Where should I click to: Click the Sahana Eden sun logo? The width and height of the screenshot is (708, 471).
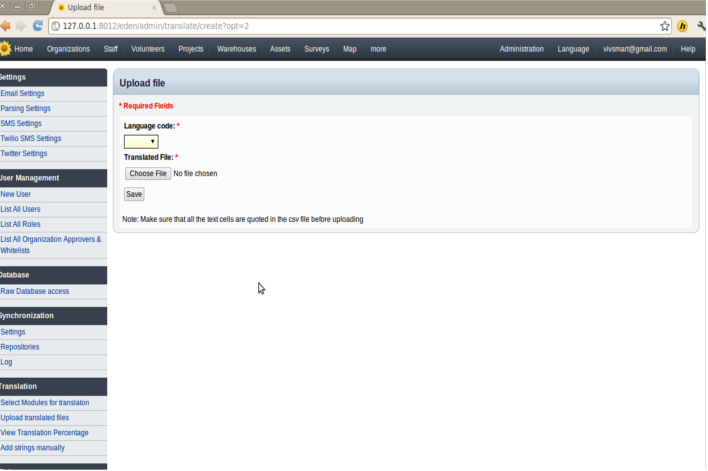pos(5,48)
